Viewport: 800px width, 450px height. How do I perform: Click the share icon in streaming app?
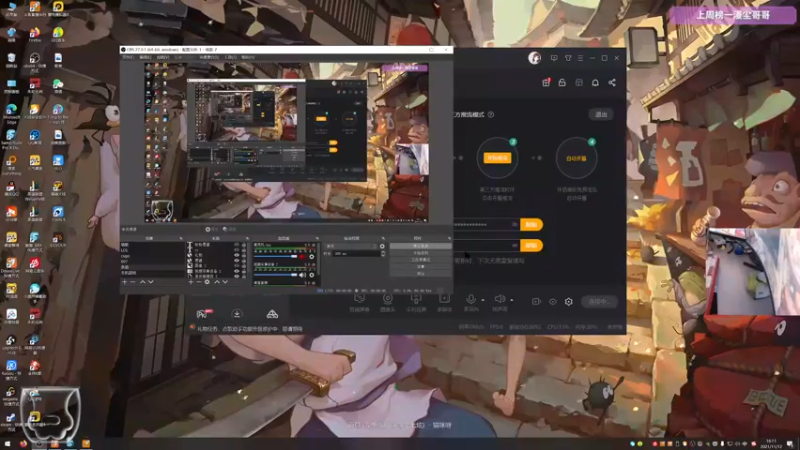pyautogui.click(x=612, y=83)
